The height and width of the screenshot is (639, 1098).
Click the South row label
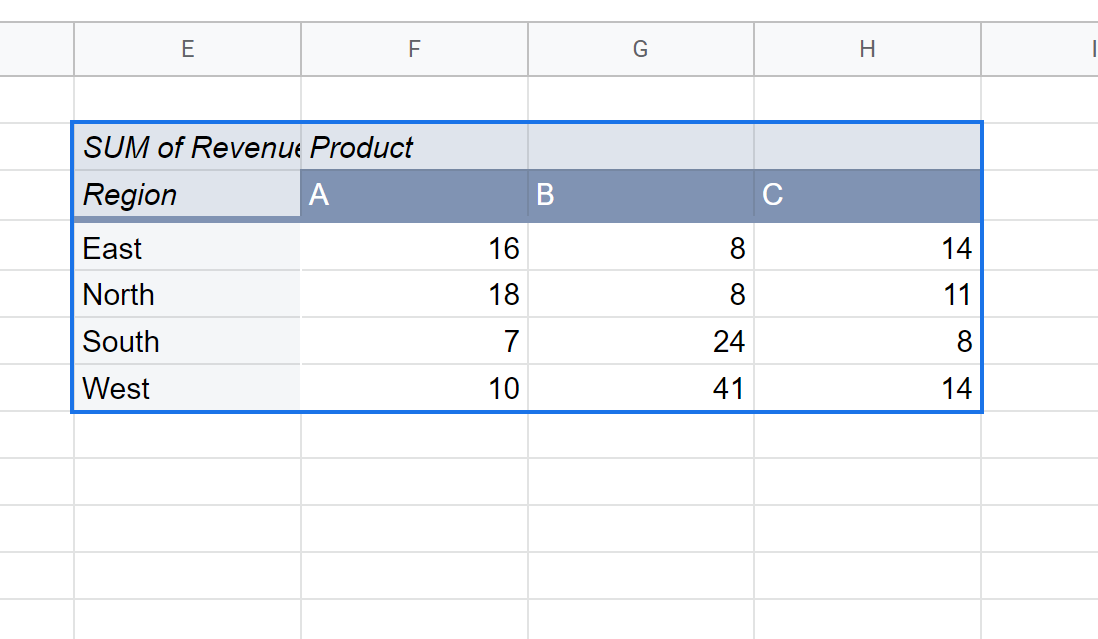tap(188, 341)
